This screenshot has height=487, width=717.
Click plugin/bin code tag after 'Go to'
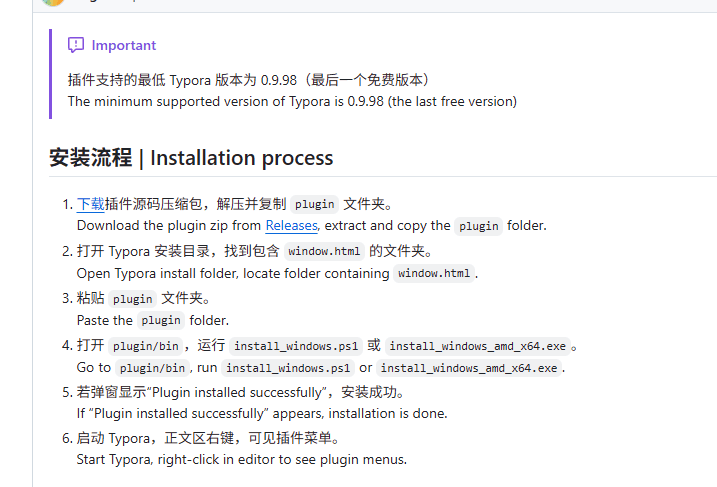point(152,368)
